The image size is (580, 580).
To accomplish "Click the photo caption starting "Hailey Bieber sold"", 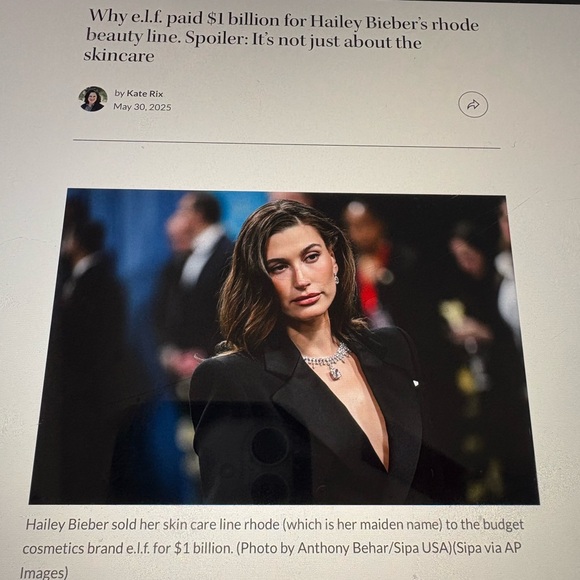I will click(273, 548).
